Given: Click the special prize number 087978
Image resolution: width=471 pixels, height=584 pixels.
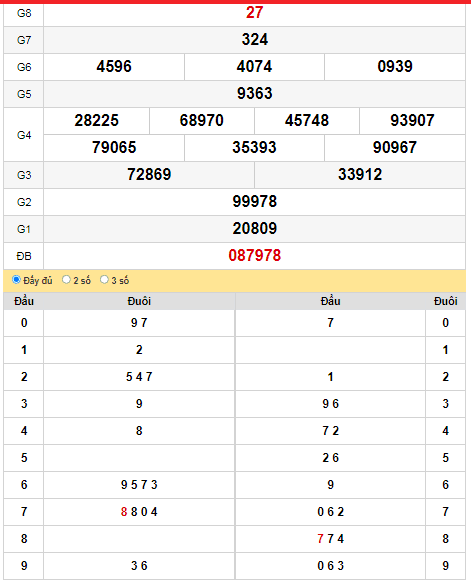Looking at the screenshot, I should point(255,256).
